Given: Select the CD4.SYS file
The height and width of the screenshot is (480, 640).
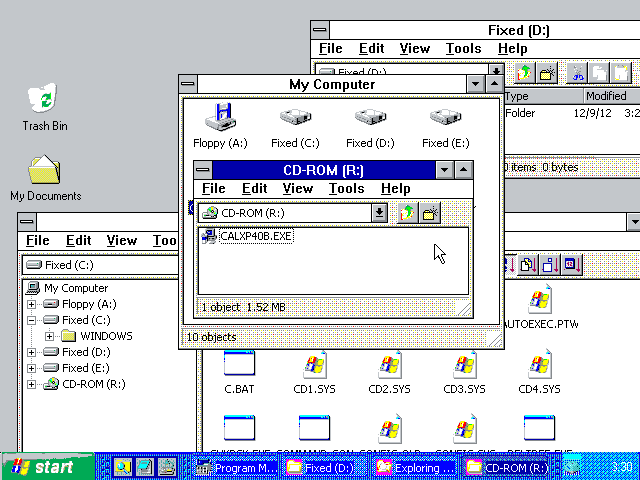Looking at the screenshot, I should coord(539,370).
